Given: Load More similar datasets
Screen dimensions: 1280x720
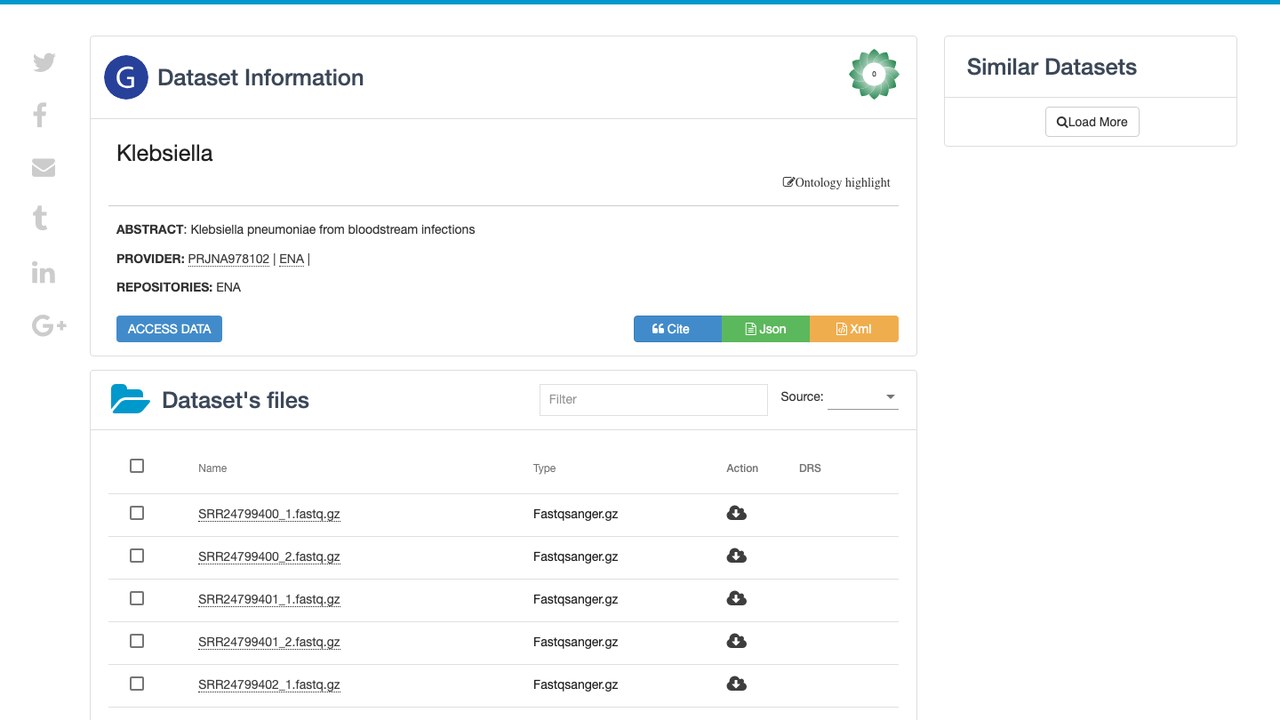Looking at the screenshot, I should (1092, 122).
